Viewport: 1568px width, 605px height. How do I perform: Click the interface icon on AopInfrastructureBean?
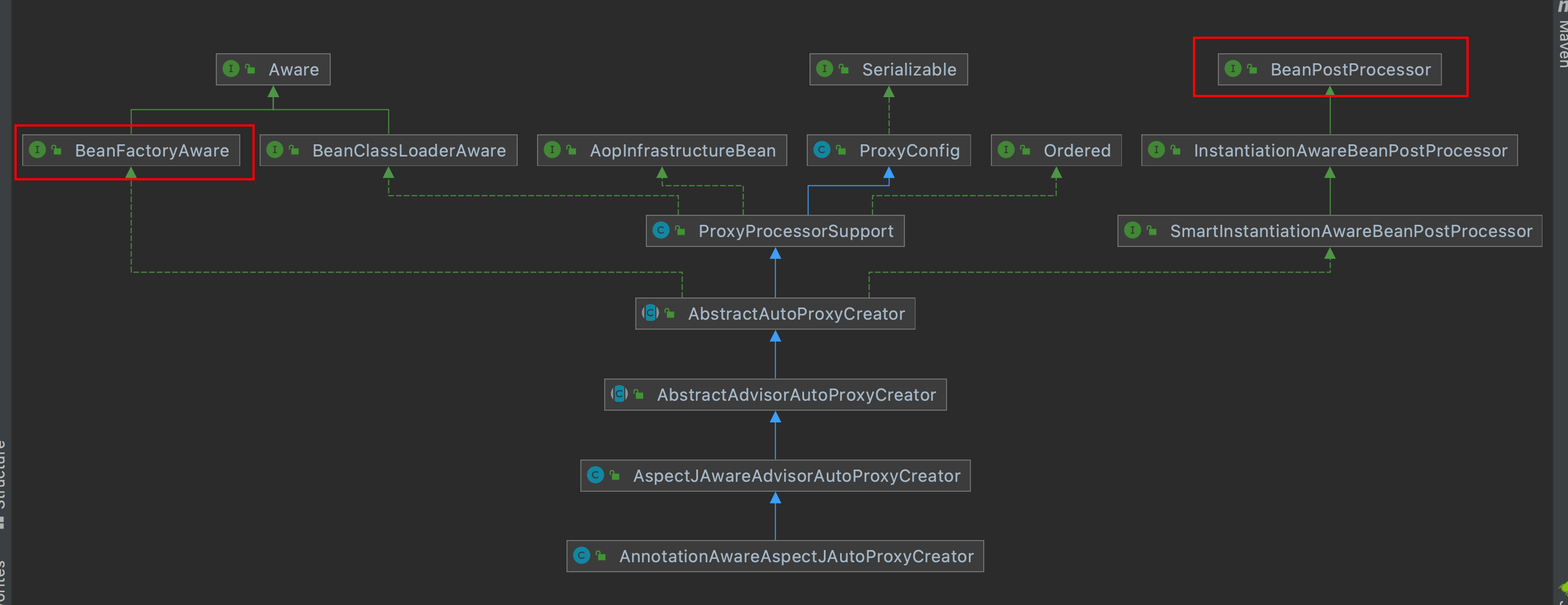[552, 150]
